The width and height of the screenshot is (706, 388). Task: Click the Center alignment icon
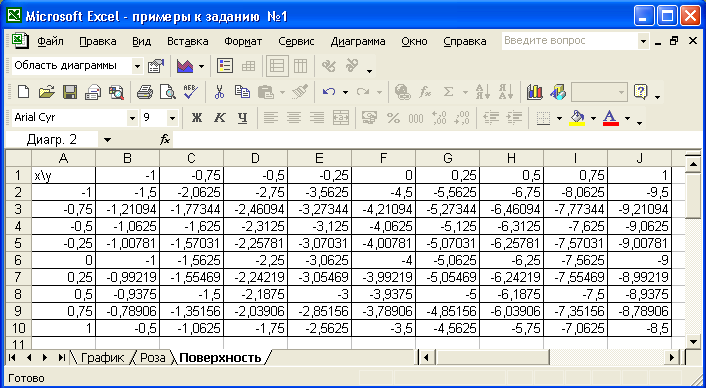tap(294, 118)
